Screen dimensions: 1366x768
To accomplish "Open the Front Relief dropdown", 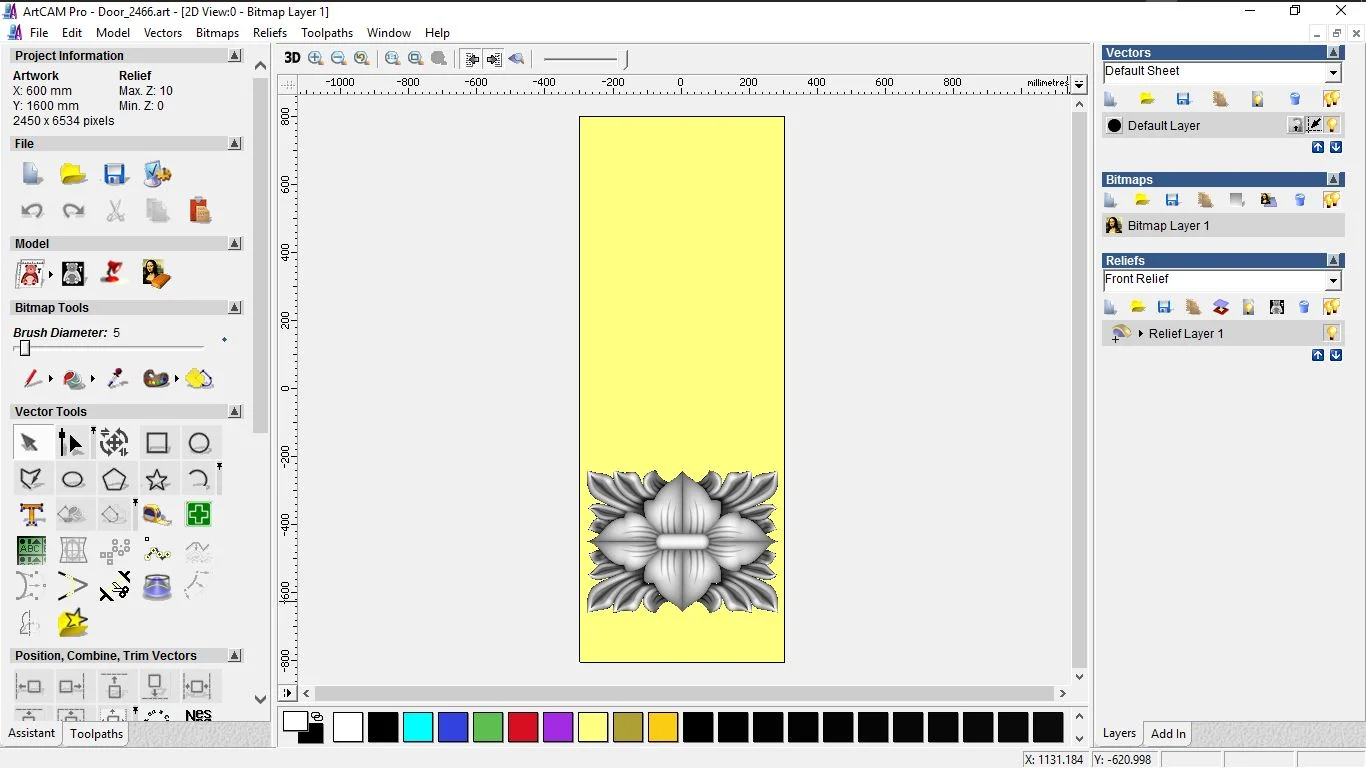I will coord(1333,281).
